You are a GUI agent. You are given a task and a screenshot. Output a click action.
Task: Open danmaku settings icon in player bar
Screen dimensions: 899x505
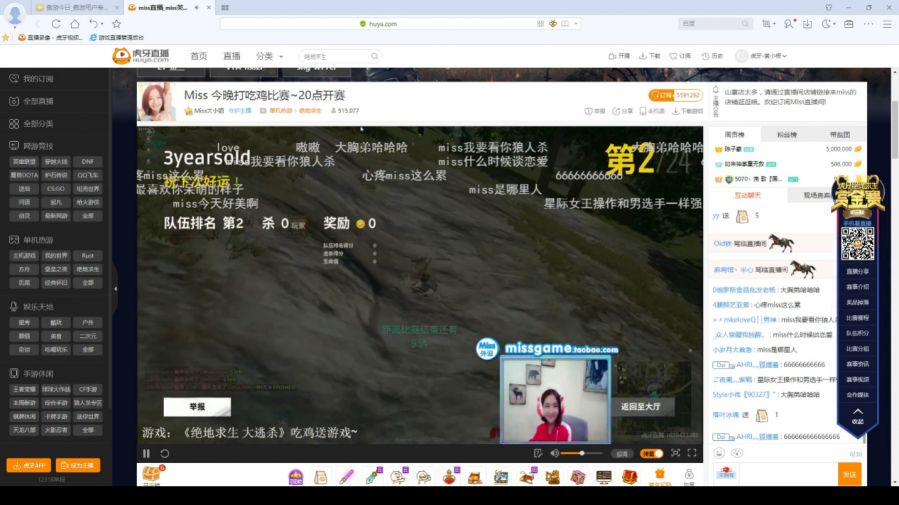click(x=538, y=453)
